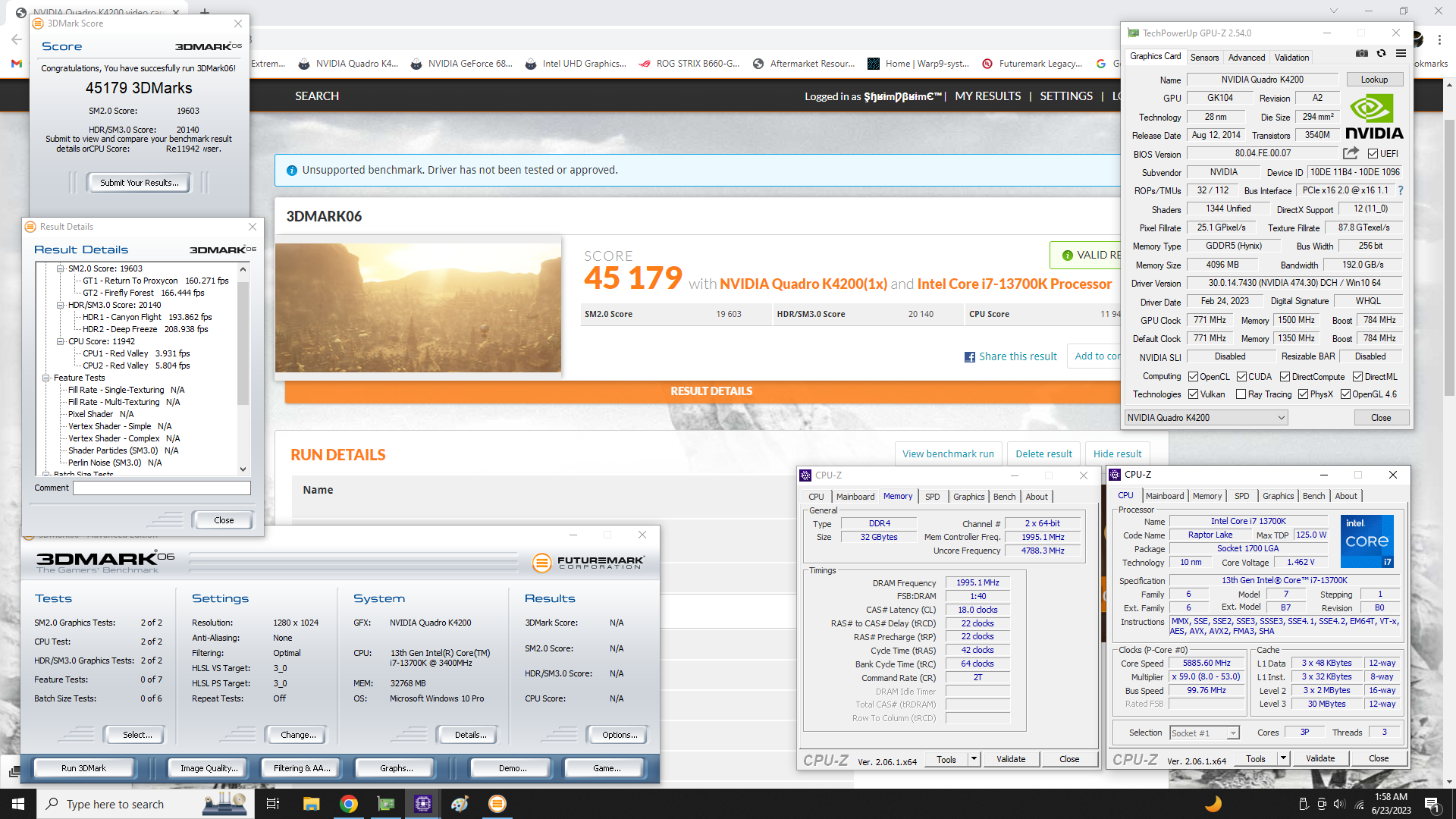Click the Intel Core i7 logo in CPU-Z
The image size is (1456, 819).
pos(1367,541)
